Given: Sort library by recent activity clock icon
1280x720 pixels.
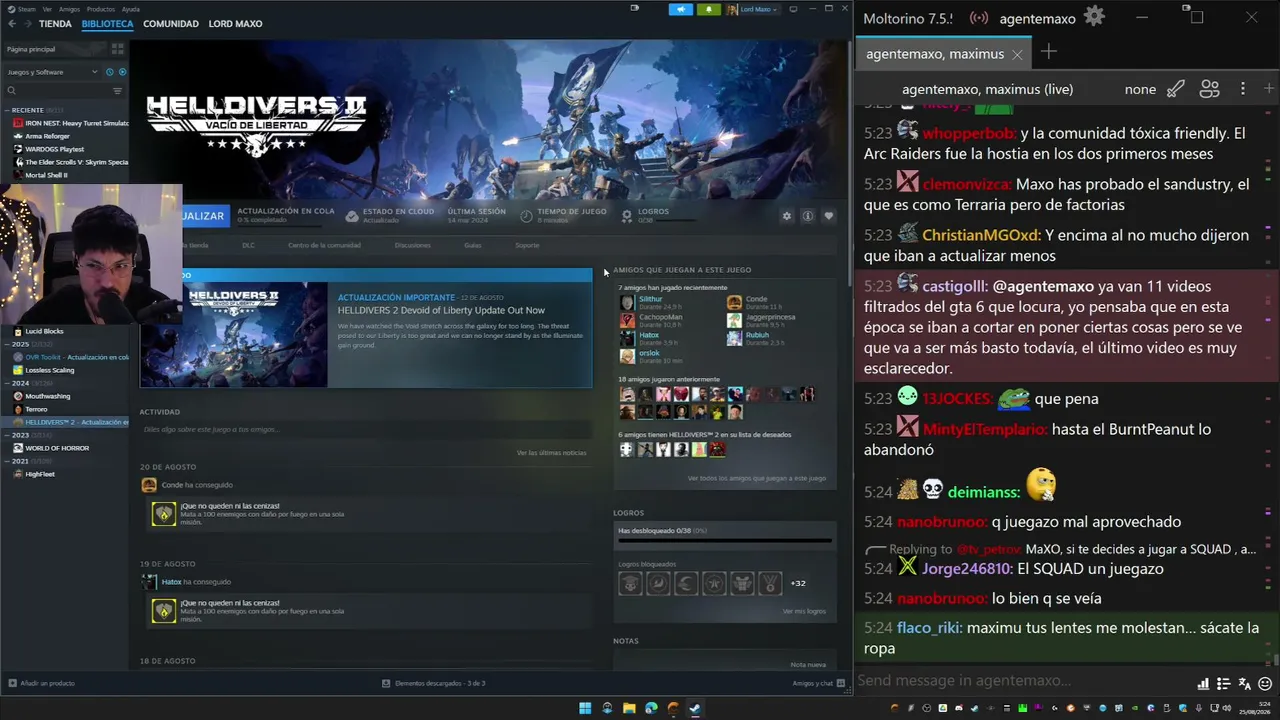Looking at the screenshot, I should [x=109, y=72].
